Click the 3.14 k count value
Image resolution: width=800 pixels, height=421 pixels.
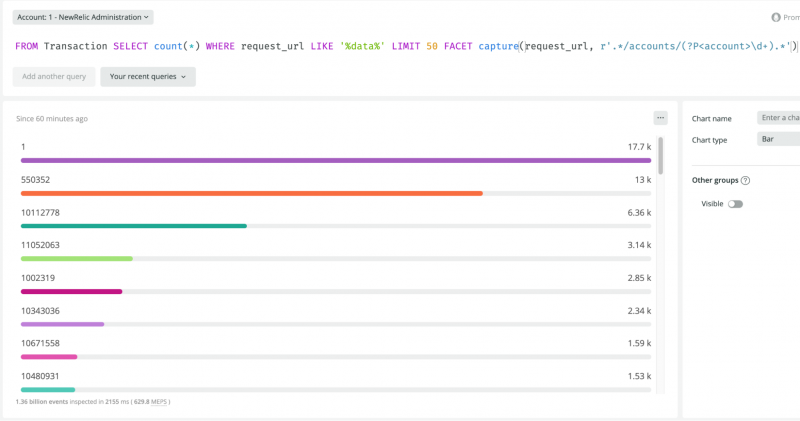tap(639, 245)
